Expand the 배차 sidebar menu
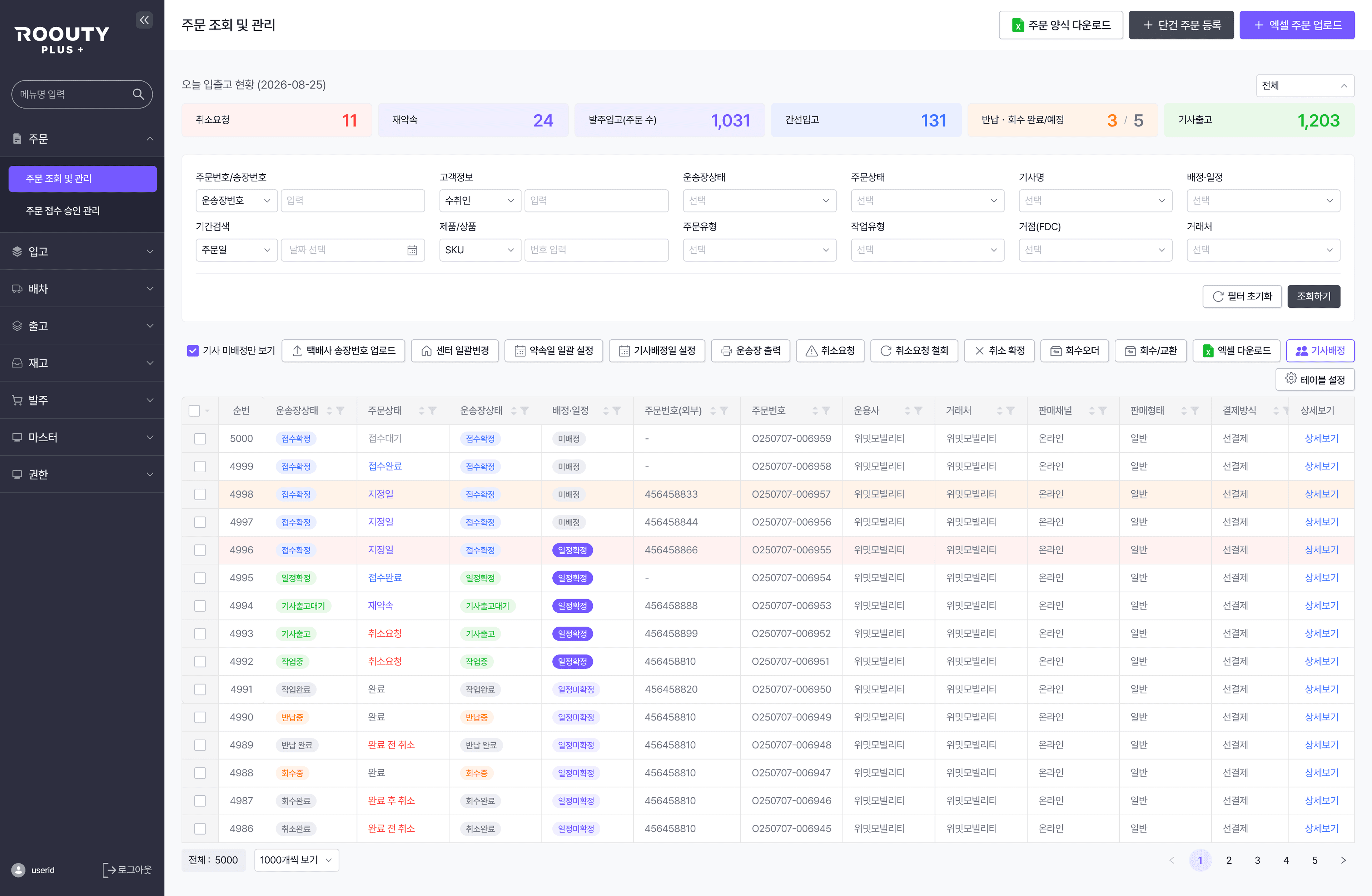 pyautogui.click(x=82, y=288)
